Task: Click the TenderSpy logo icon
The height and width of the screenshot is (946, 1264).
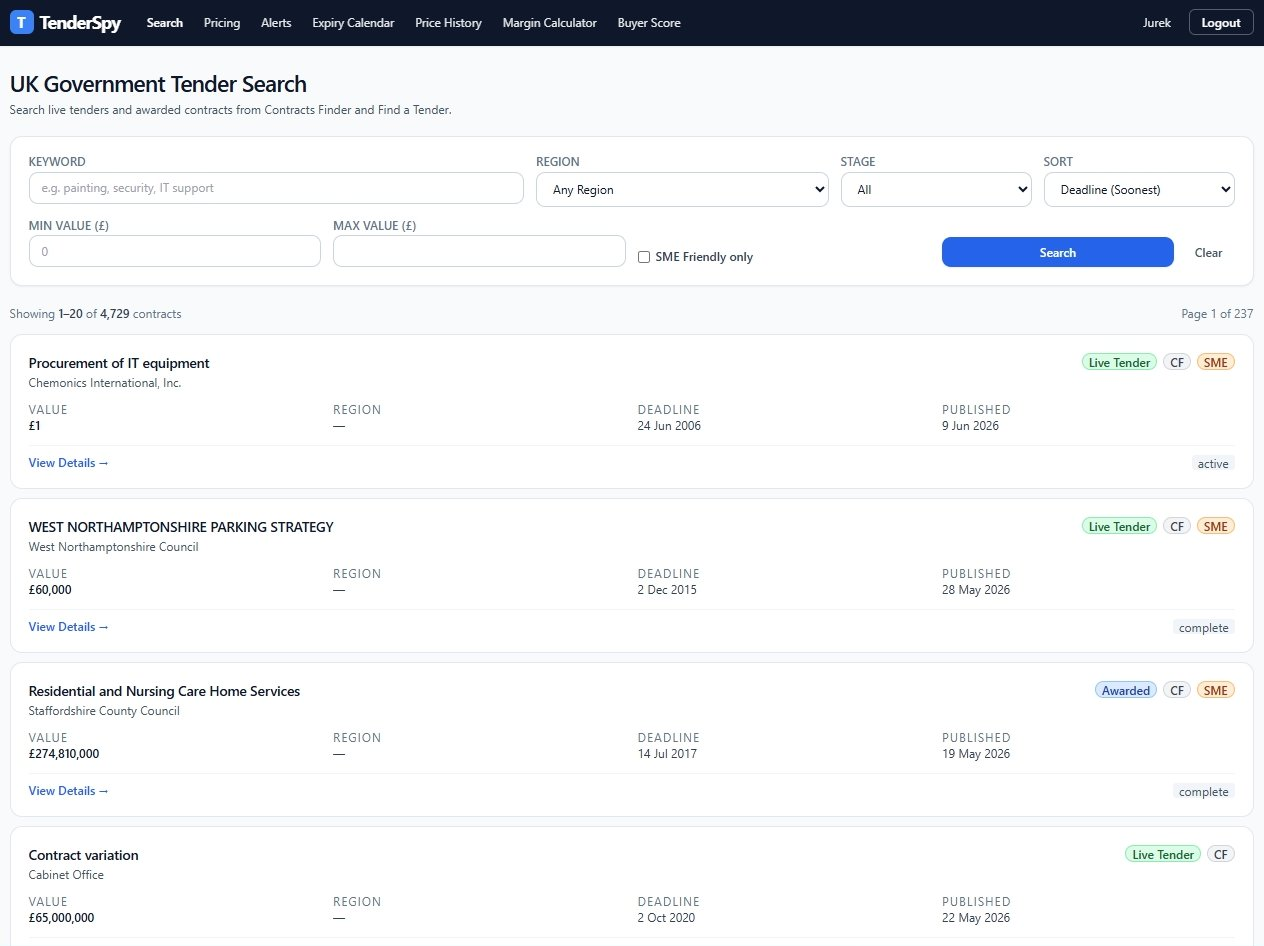Action: [21, 22]
